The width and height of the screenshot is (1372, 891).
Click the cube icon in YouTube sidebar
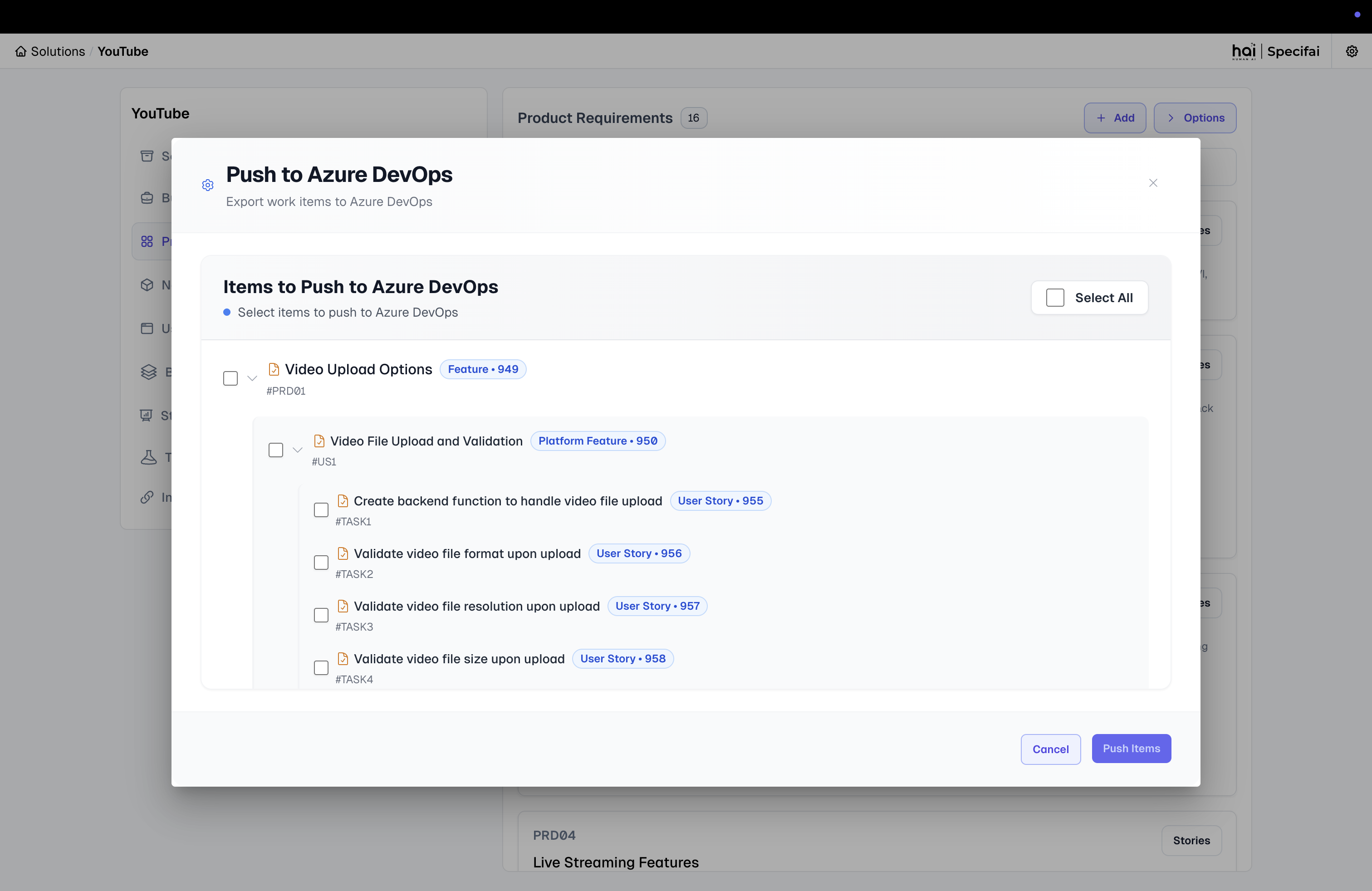pyautogui.click(x=147, y=285)
